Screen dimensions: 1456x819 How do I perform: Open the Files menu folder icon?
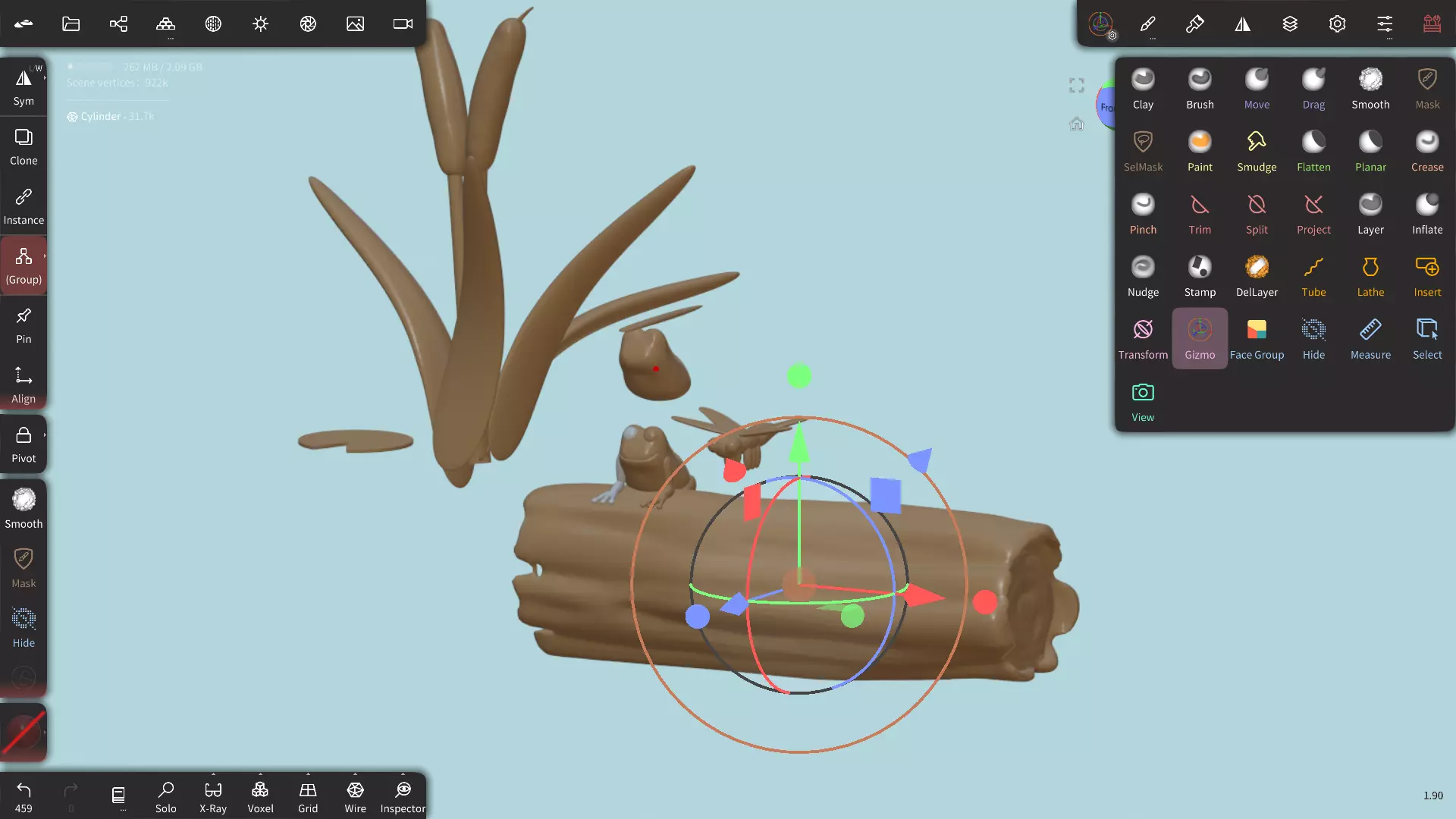71,24
